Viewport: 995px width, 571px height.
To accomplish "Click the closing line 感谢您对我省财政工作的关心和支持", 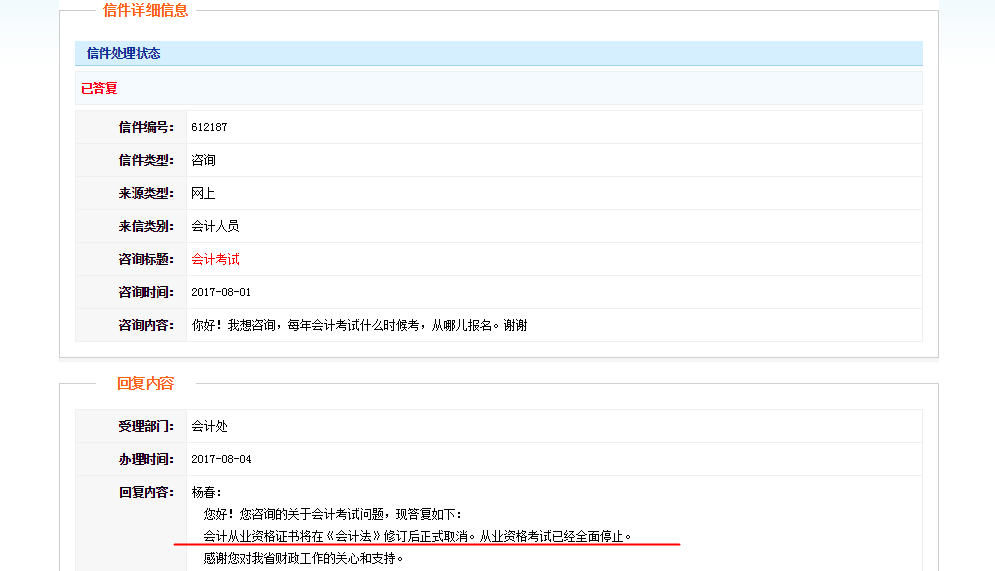I will pyautogui.click(x=303, y=558).
